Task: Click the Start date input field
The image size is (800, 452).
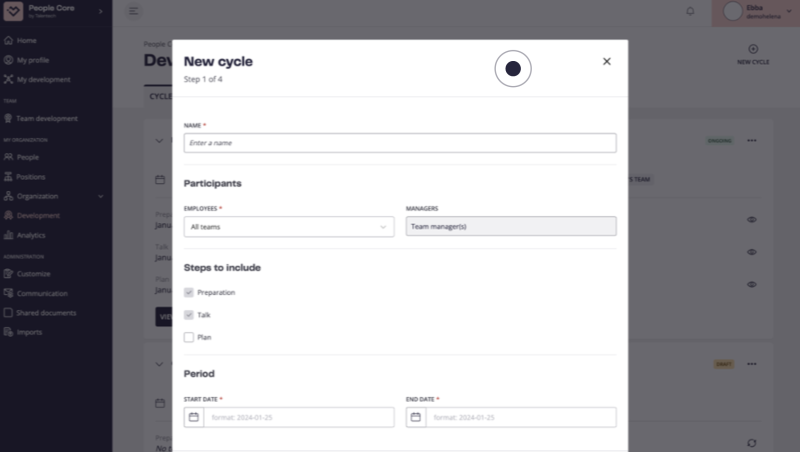Action: coord(299,417)
